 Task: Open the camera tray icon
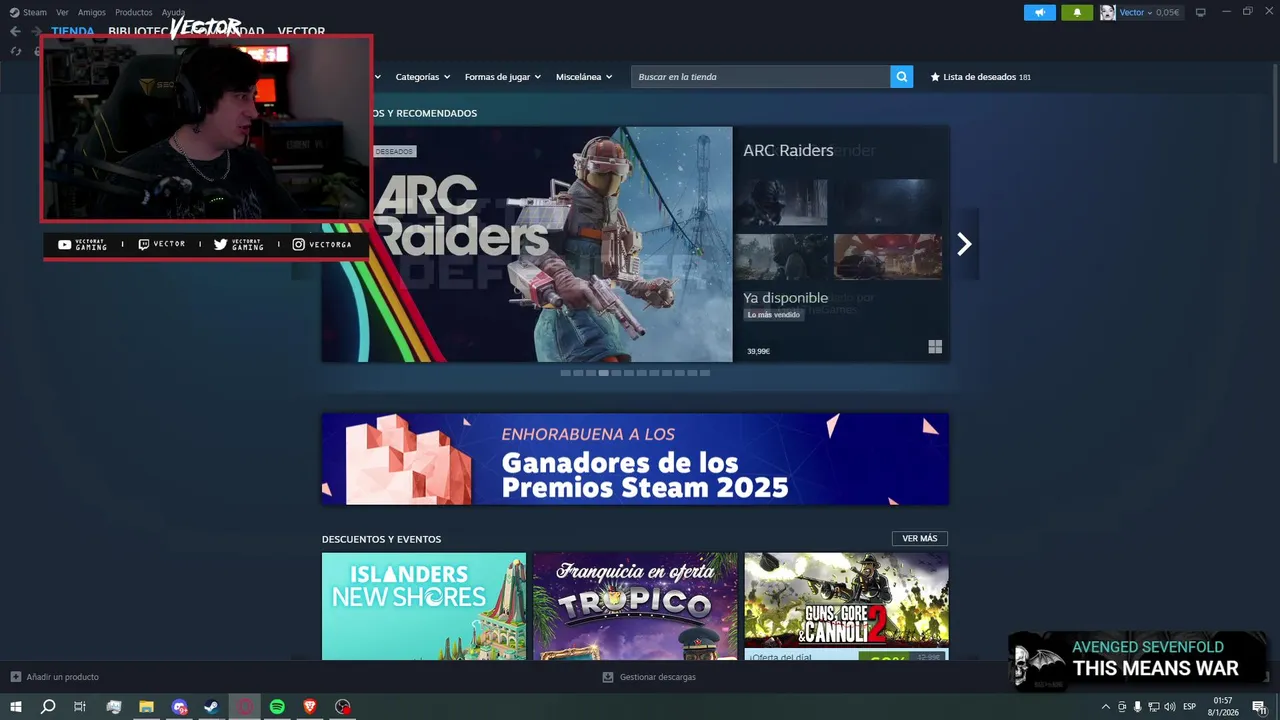tap(1121, 707)
